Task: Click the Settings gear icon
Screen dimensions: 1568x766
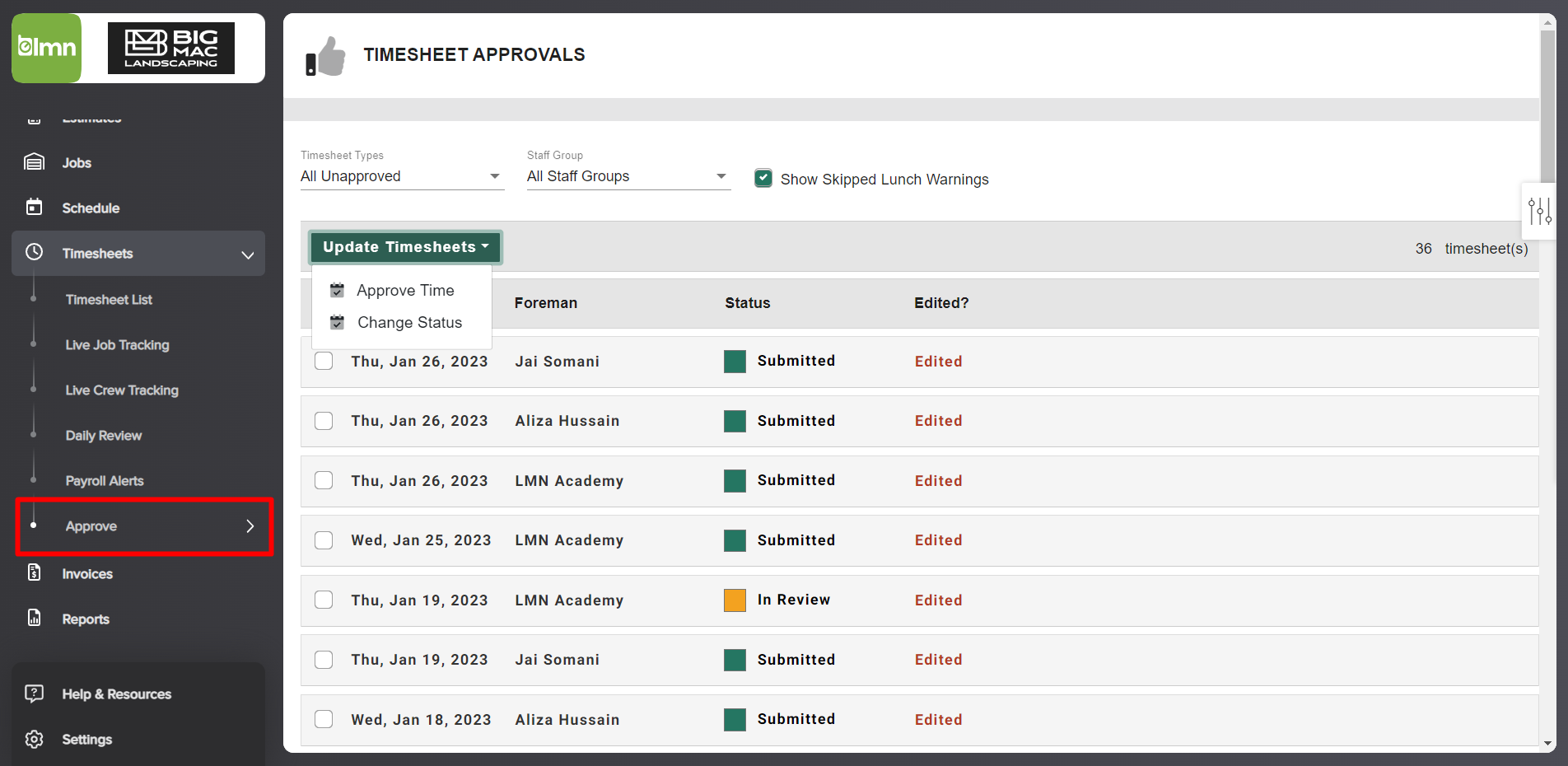Action: tap(34, 739)
